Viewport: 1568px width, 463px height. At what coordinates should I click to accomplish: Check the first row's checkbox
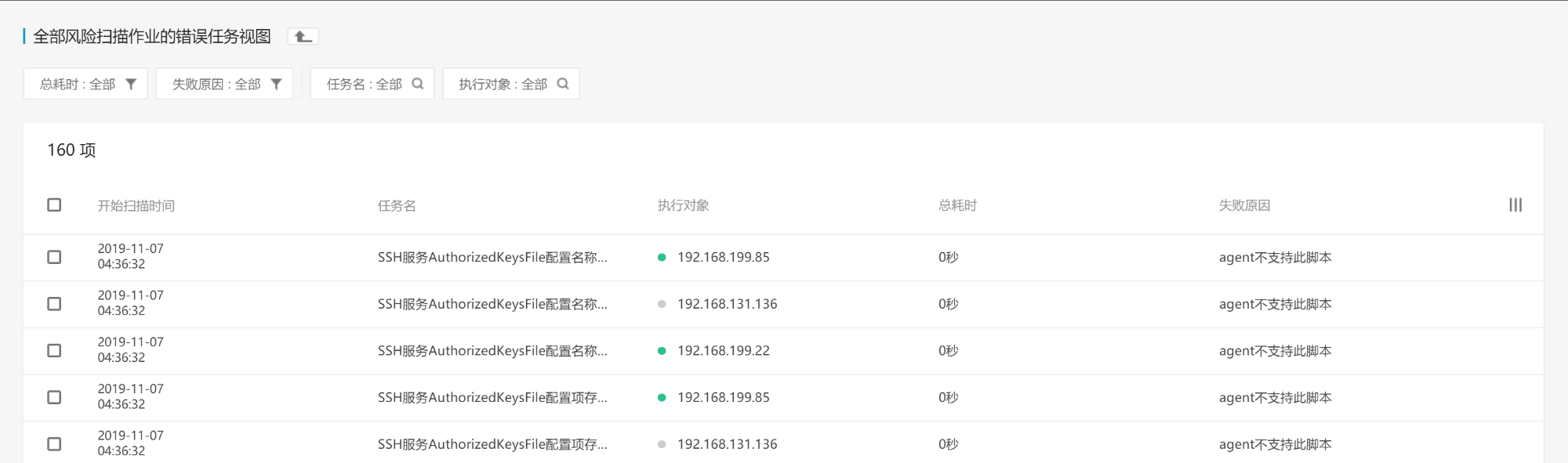coord(54,257)
